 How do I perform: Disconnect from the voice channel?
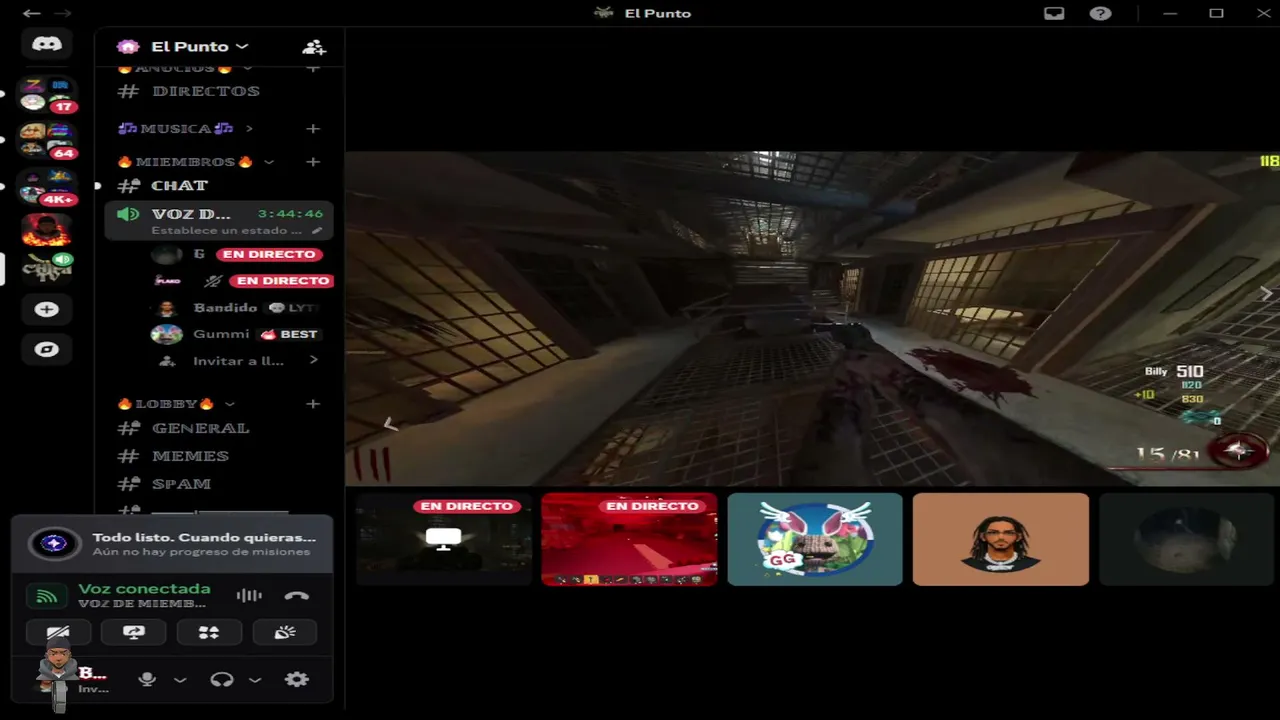pos(296,596)
